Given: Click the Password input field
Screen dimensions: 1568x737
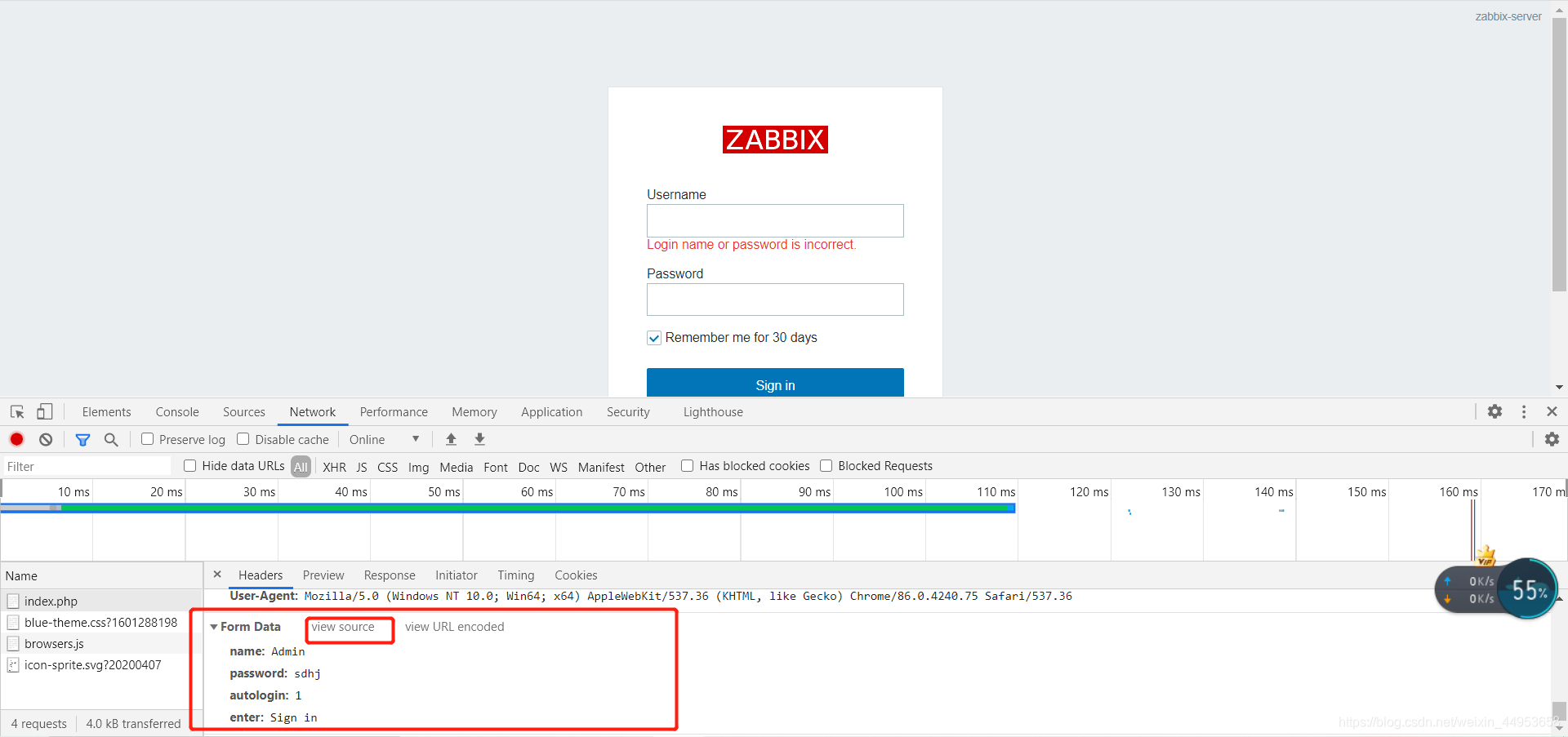Looking at the screenshot, I should click(775, 300).
